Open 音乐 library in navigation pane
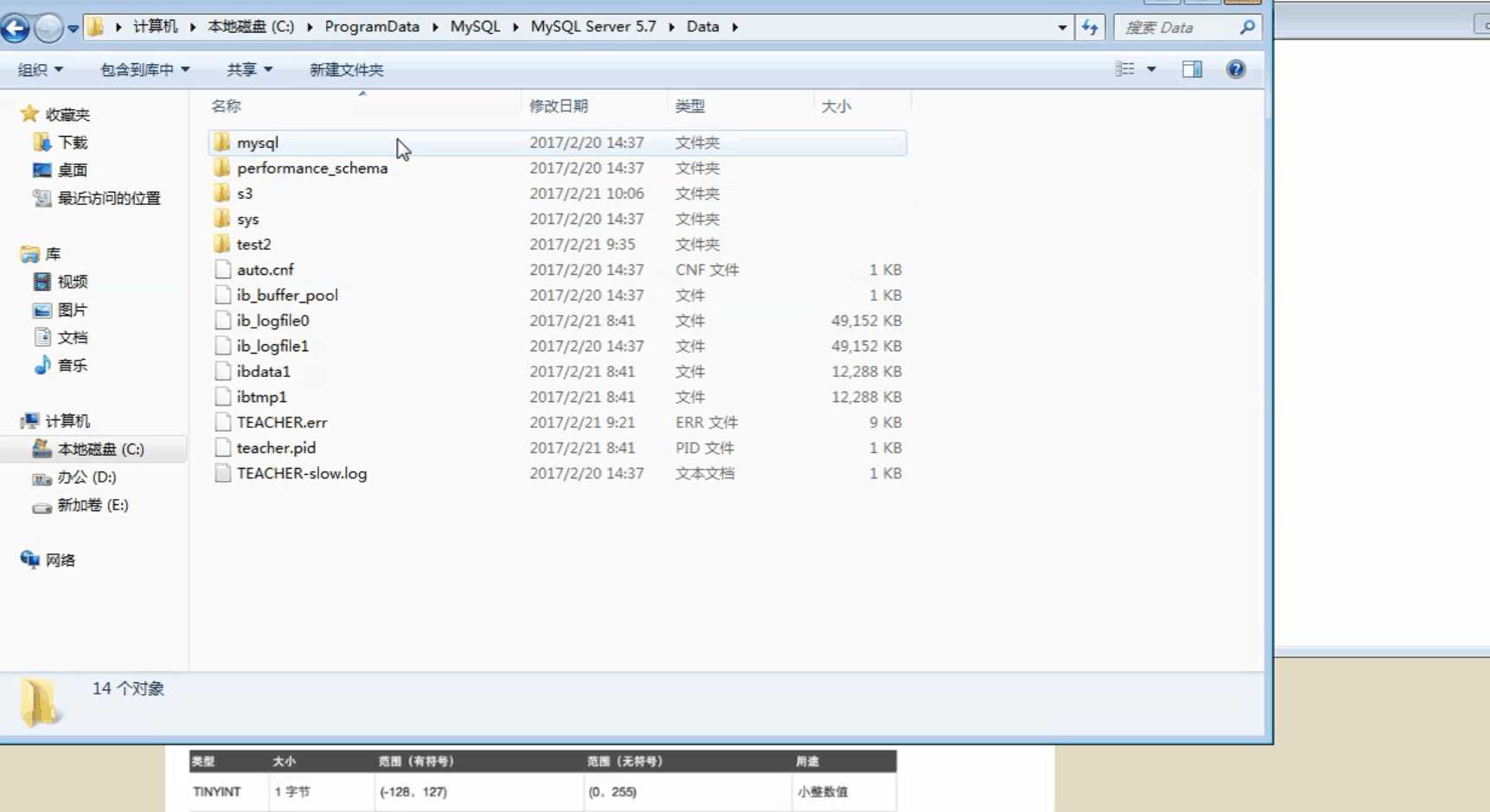Screen dimensions: 1490x812 point(73,365)
